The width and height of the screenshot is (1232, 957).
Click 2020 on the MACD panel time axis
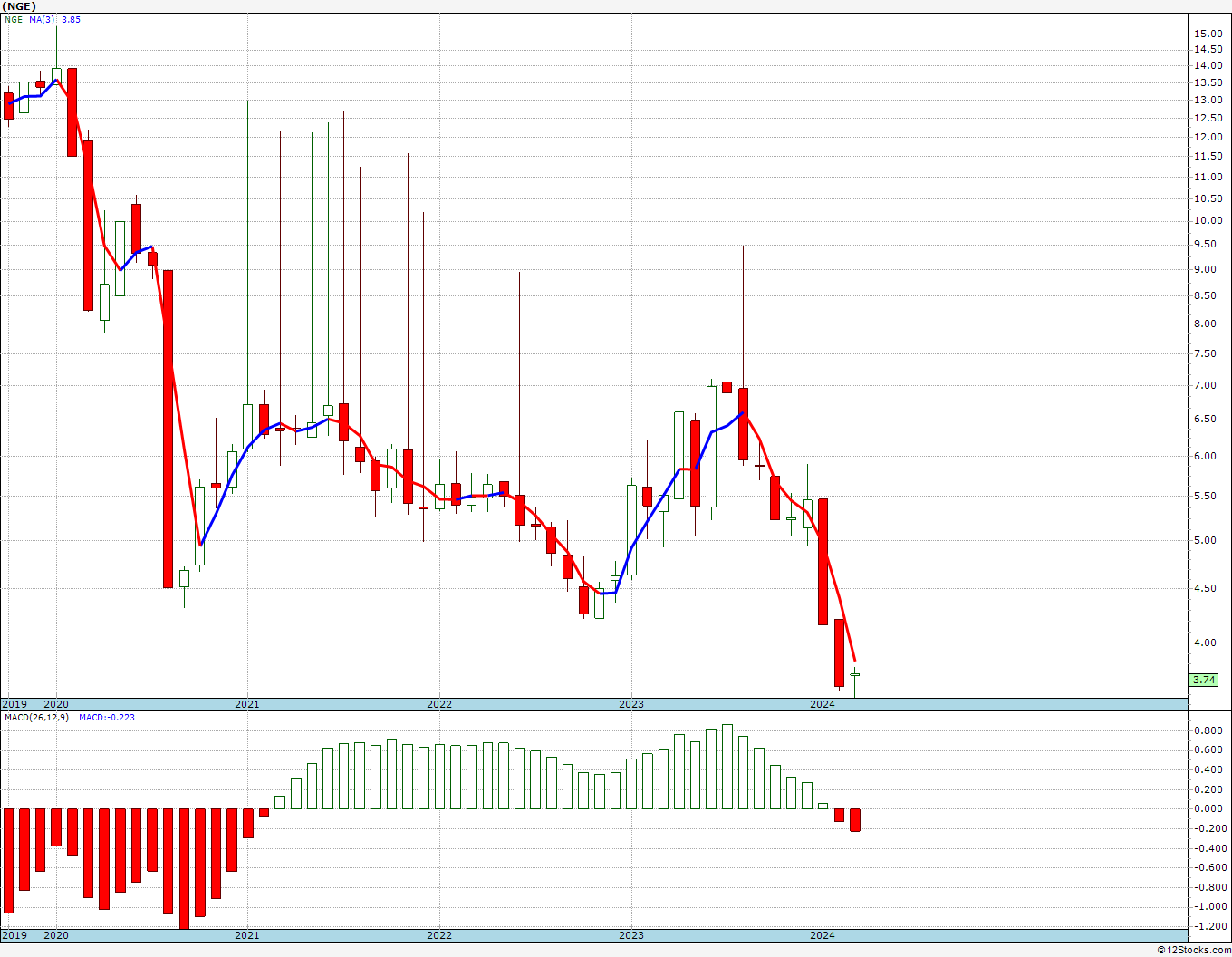(x=56, y=934)
